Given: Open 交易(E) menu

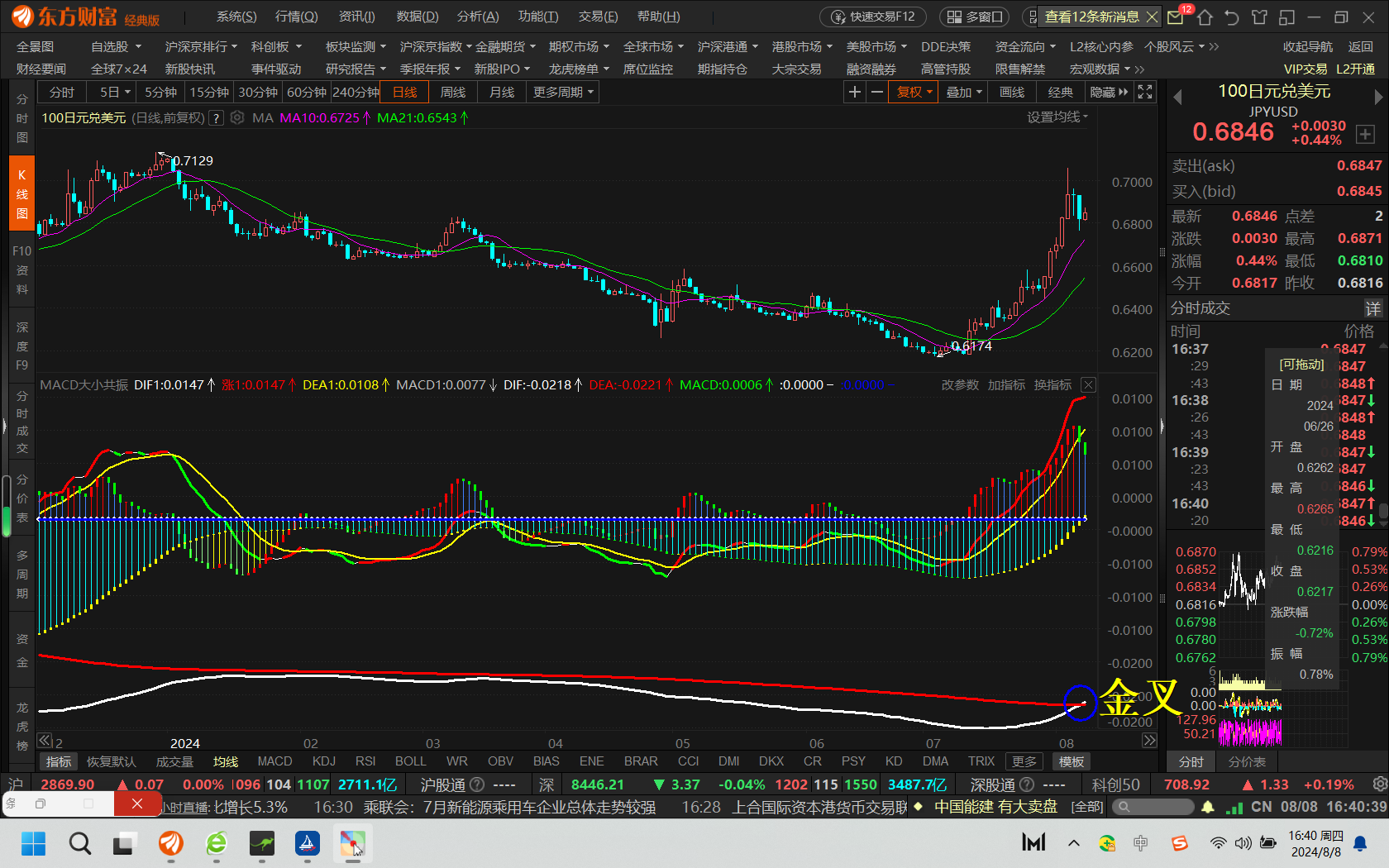Looking at the screenshot, I should [x=598, y=17].
